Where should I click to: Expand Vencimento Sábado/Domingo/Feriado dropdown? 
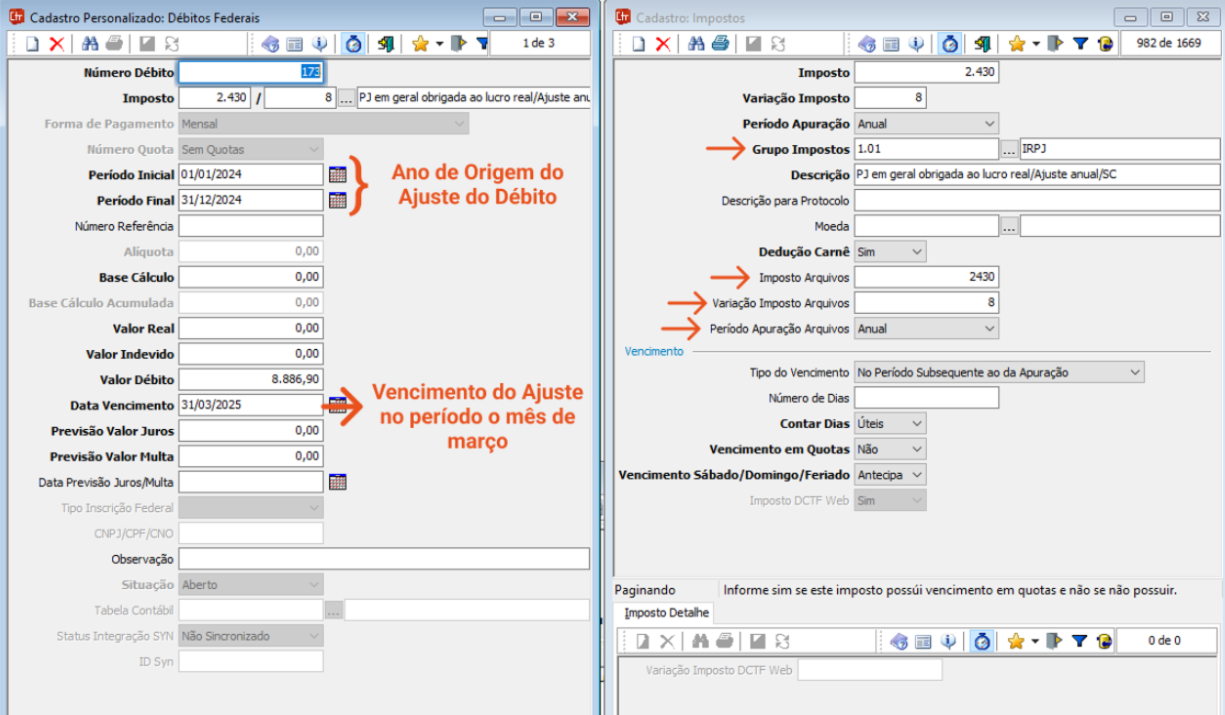pos(889,475)
